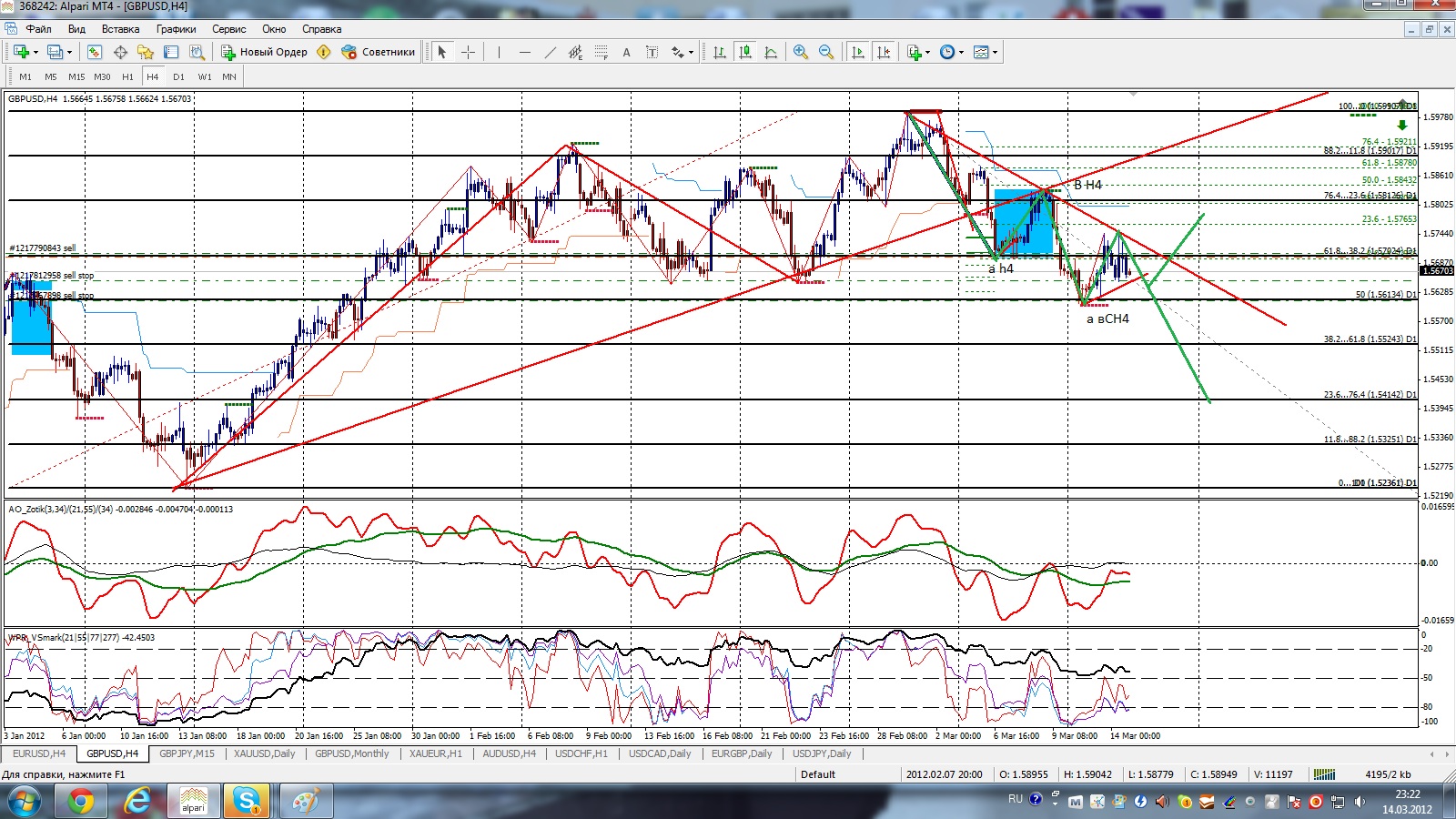
Task: Select the Draw Vertical Line tool
Action: (499, 52)
